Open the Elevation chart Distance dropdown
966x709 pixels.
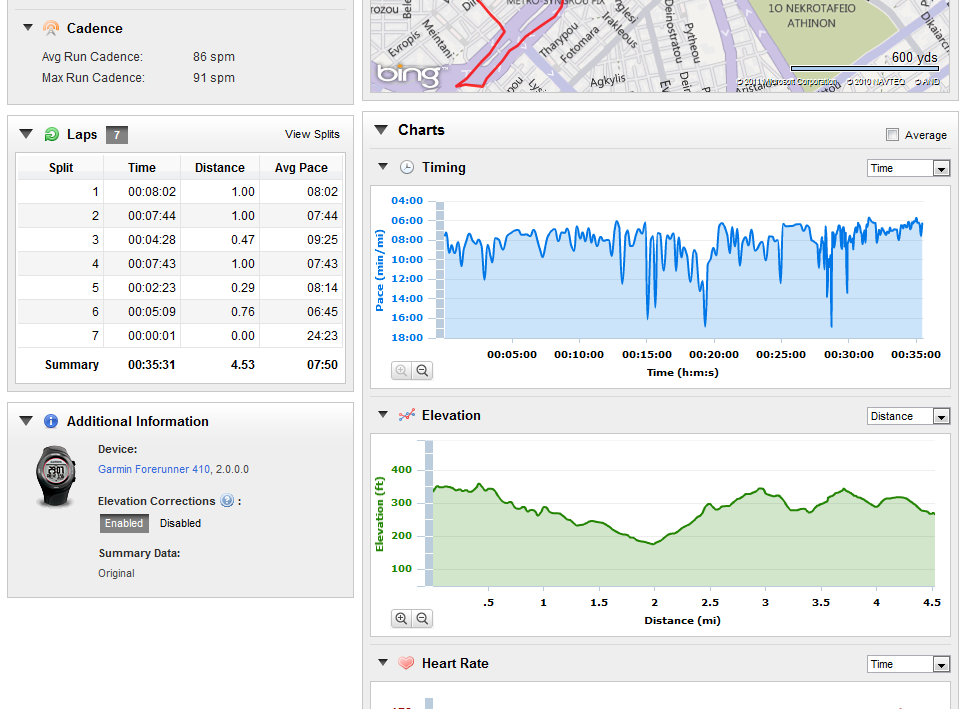908,416
